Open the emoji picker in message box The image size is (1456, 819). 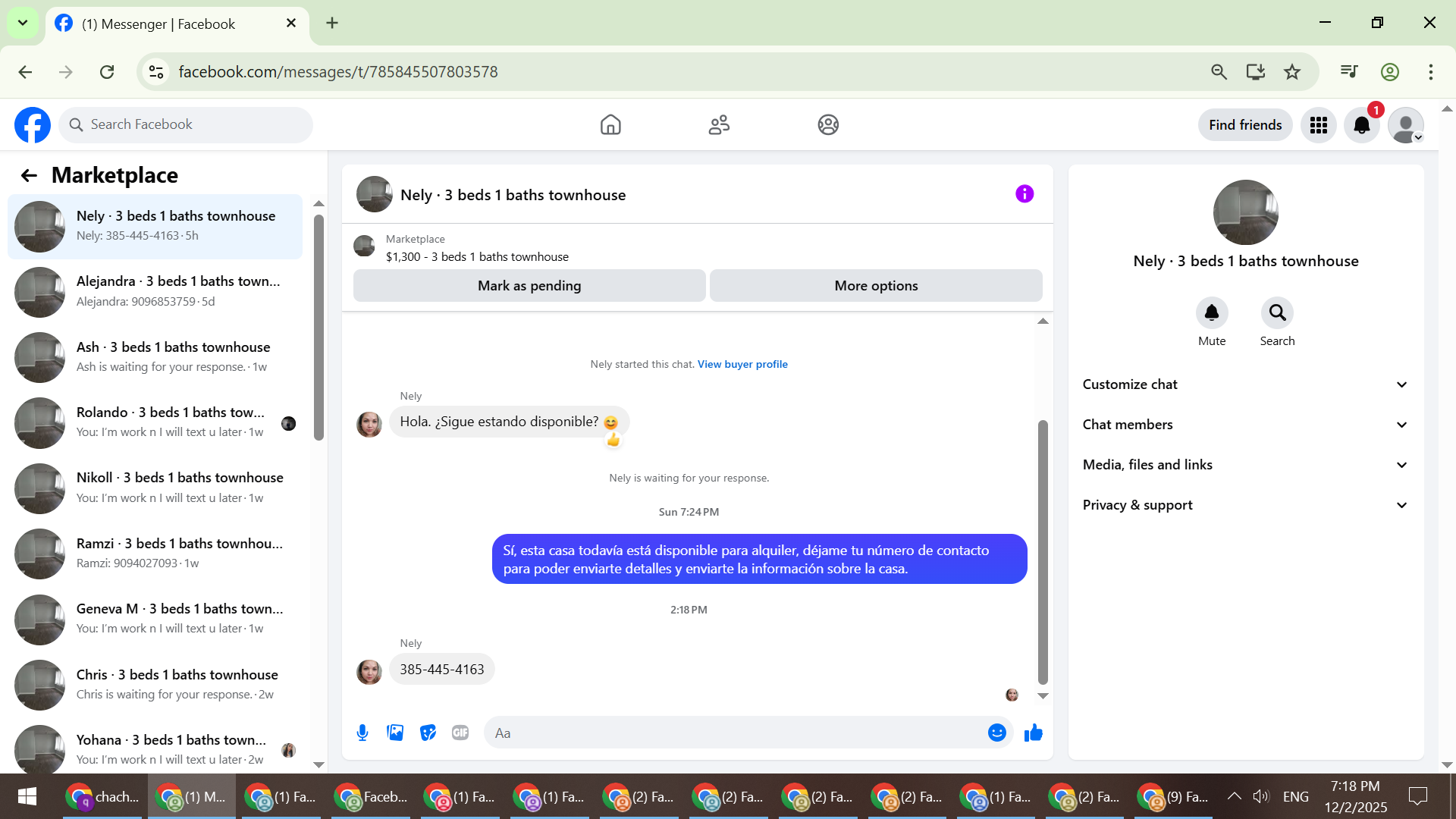coord(996,733)
